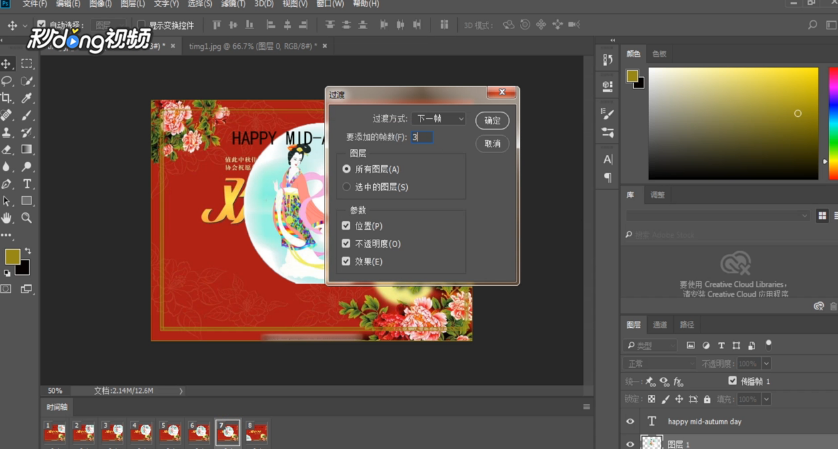Swap foreground and background colors
Image resolution: width=838 pixels, height=449 pixels.
pos(27,251)
